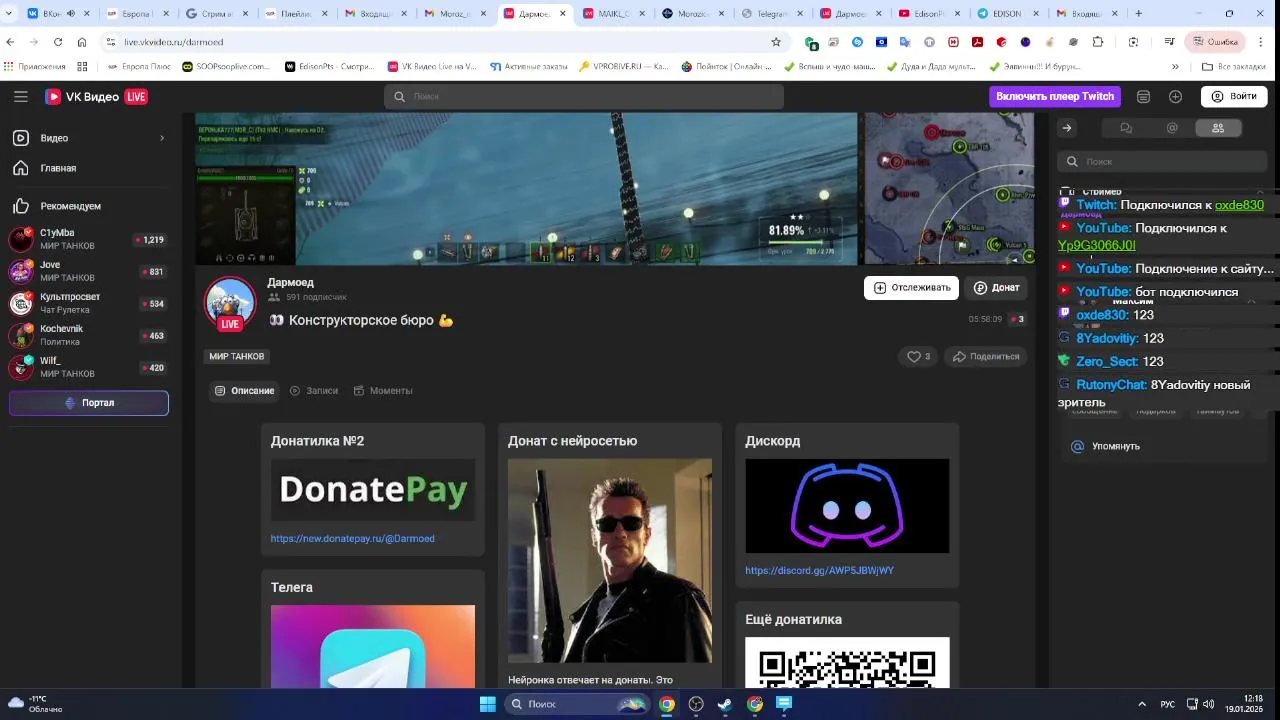Open the Портал button in sidebar
The height and width of the screenshot is (720, 1280).
click(x=89, y=403)
